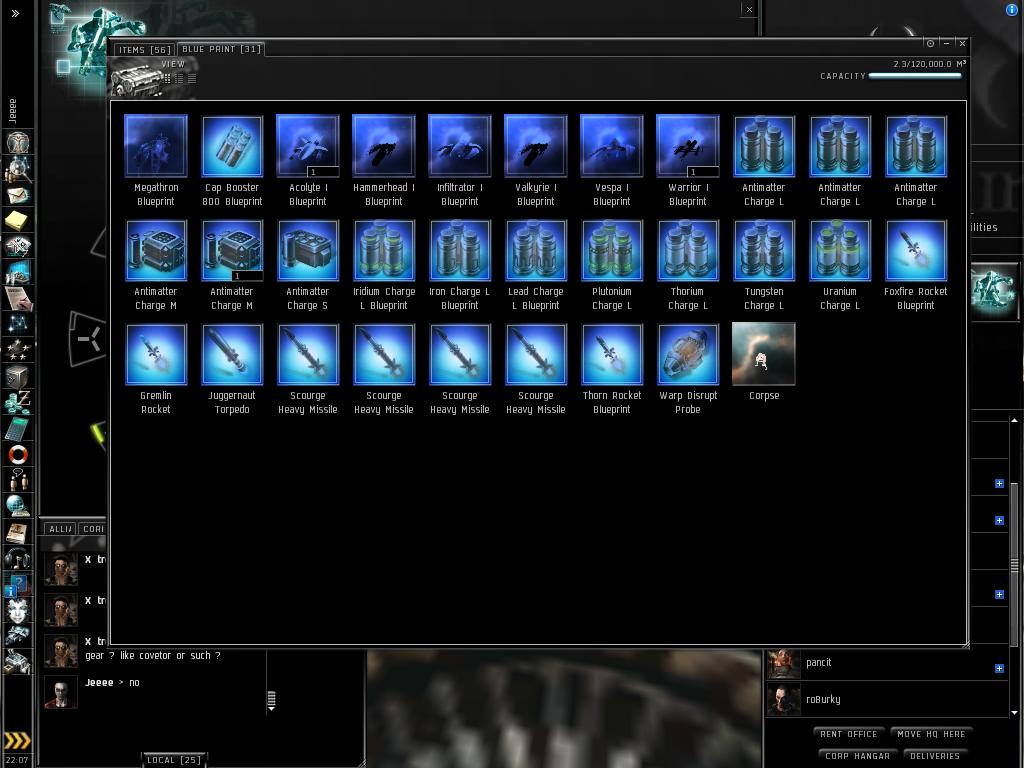The width and height of the screenshot is (1024, 768).
Task: Open the CORP HANGAR button
Action: coord(857,756)
